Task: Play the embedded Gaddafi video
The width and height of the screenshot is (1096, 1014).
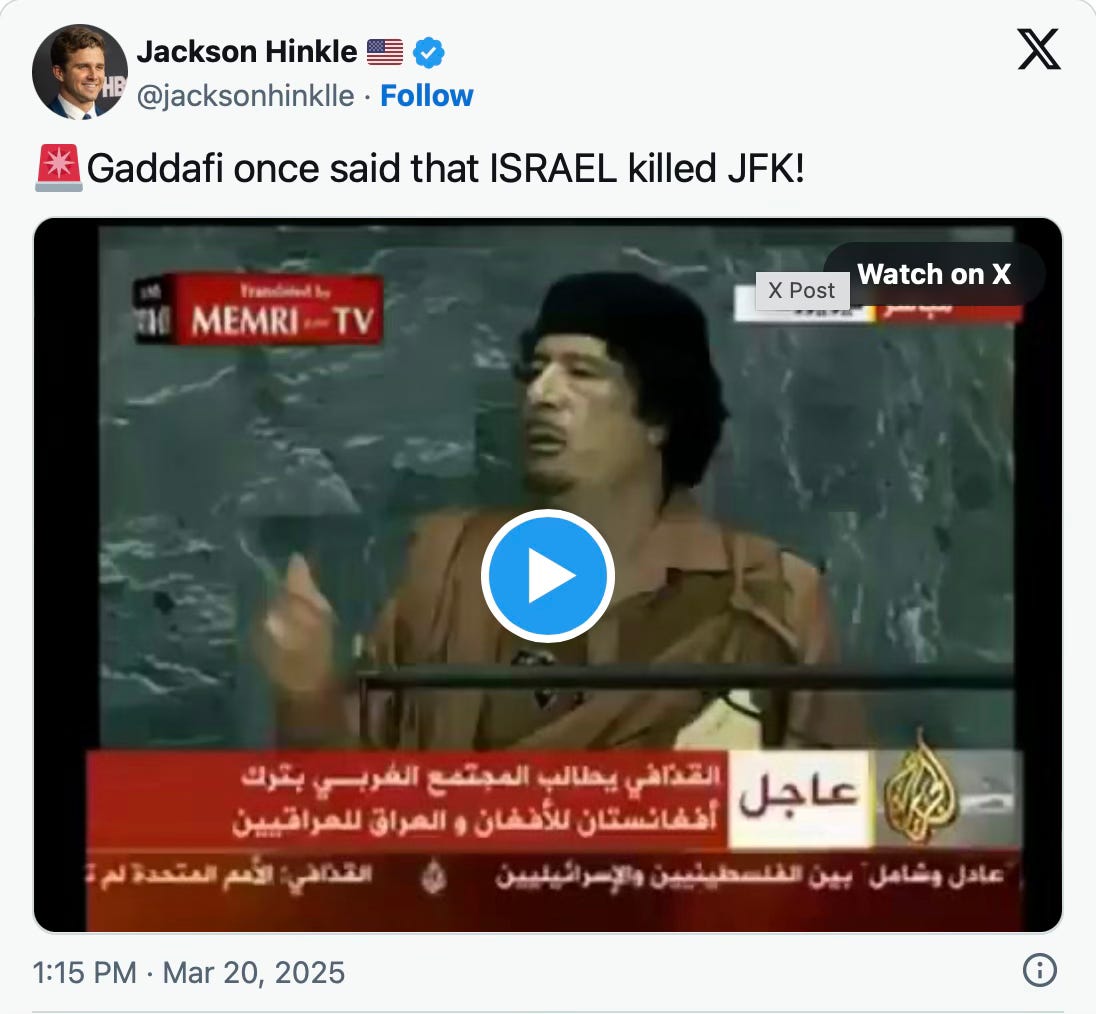Action: 547,575
